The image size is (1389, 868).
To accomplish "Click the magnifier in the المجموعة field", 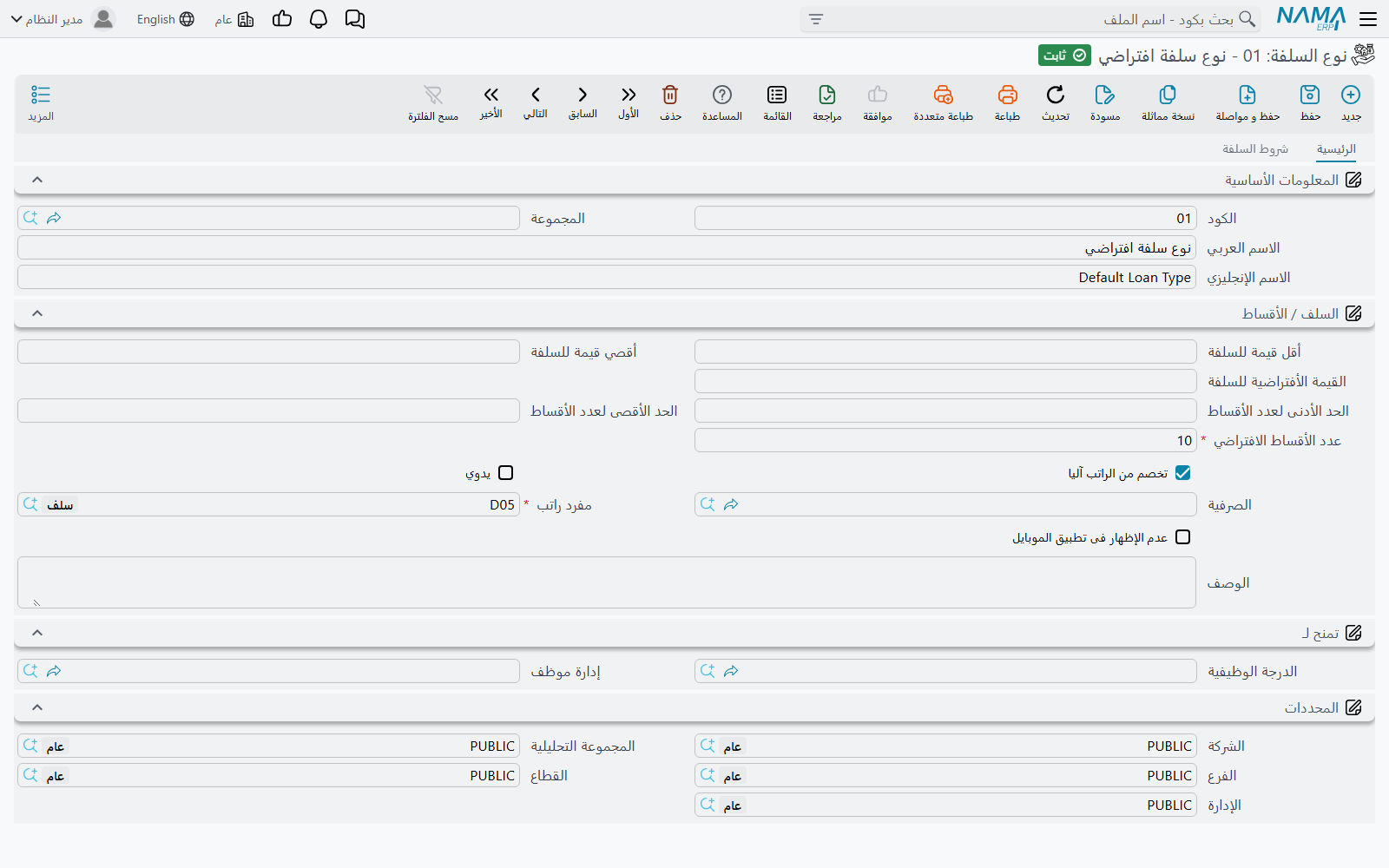I will tap(30, 218).
